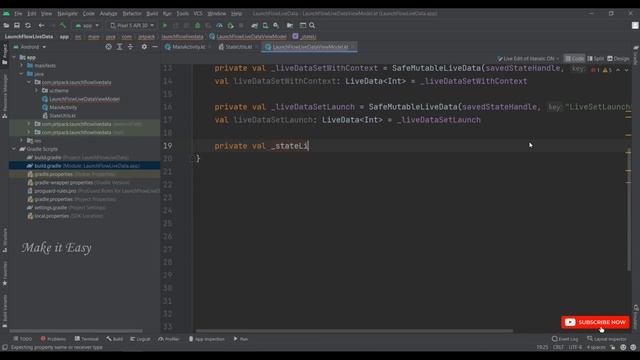Image resolution: width=640 pixels, height=360 pixels.
Task: Open the Refactor menu
Action: 132,13
